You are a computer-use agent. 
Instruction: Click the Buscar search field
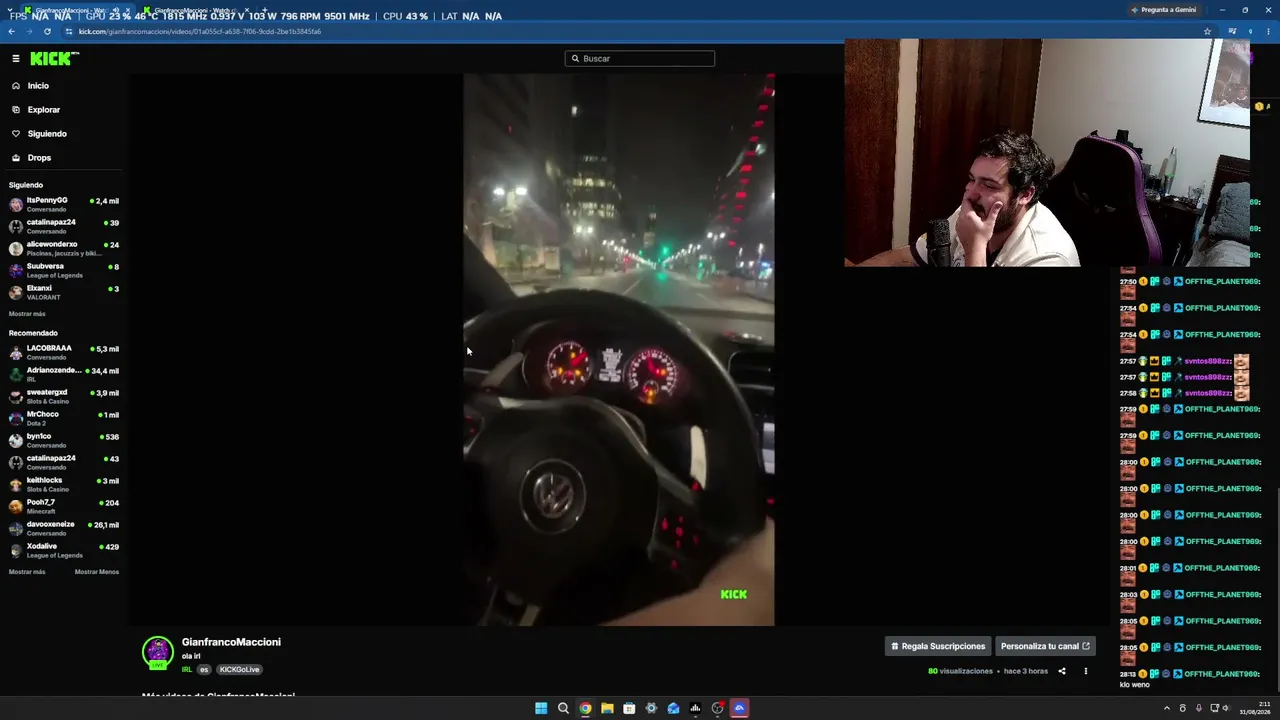tap(640, 59)
